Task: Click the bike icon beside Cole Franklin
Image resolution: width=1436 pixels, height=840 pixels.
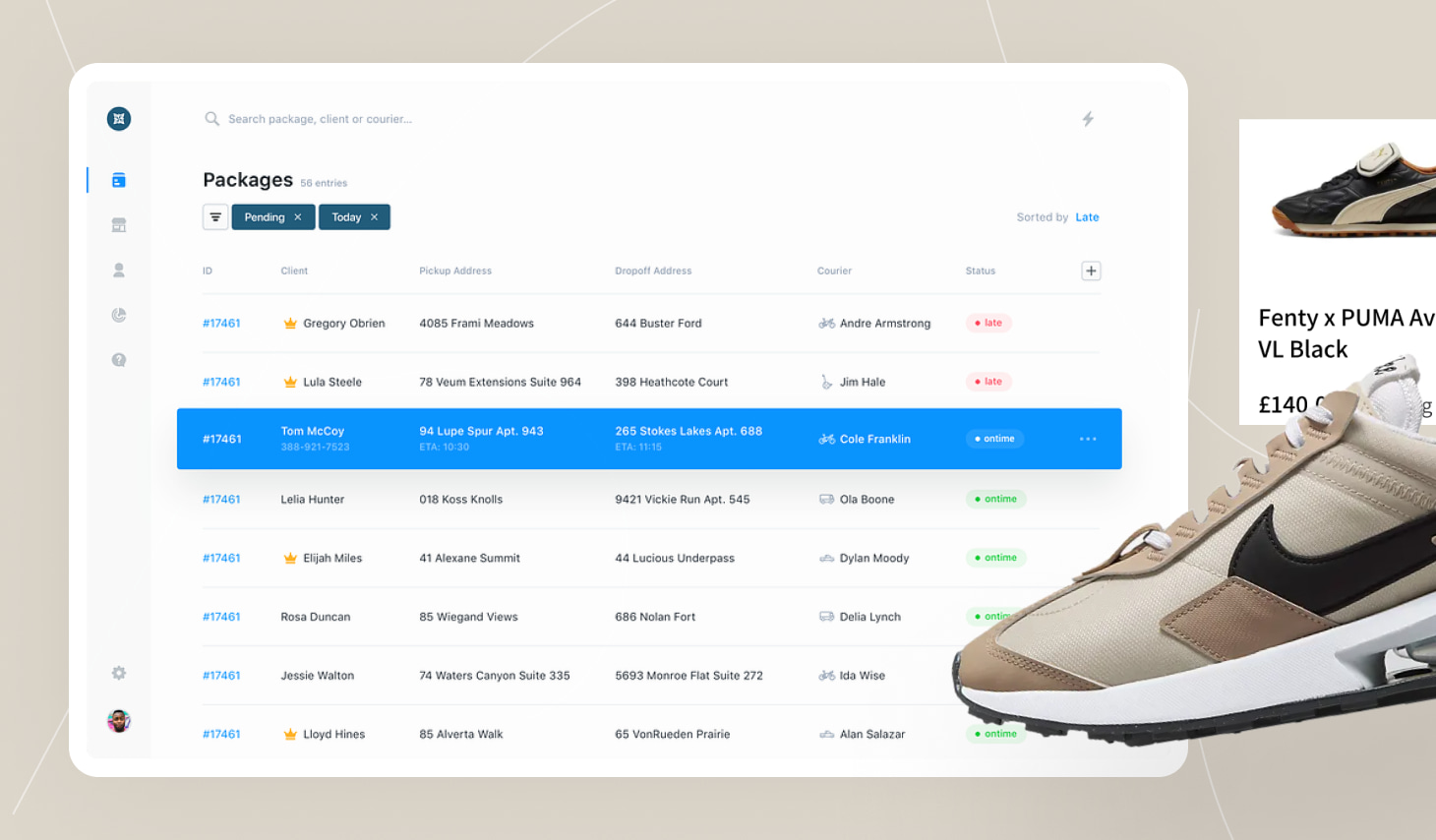Action: point(827,439)
